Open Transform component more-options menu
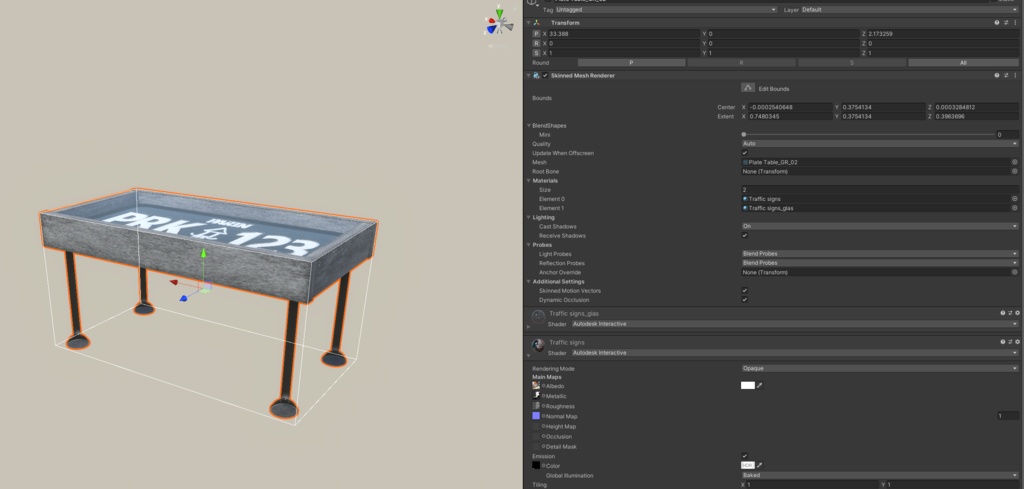Viewport: 1024px width, 489px height. [1016, 23]
